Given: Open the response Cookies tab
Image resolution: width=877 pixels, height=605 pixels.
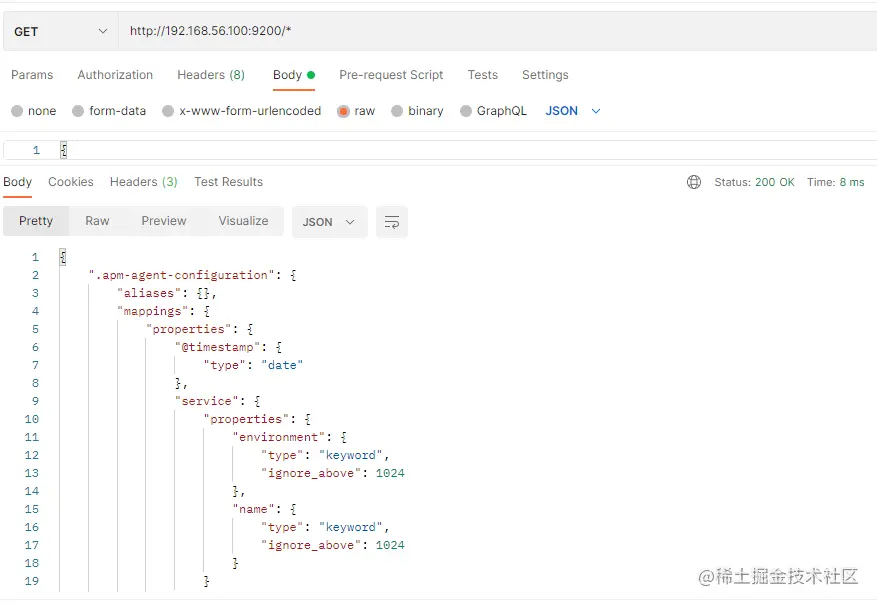Looking at the screenshot, I should (x=70, y=182).
